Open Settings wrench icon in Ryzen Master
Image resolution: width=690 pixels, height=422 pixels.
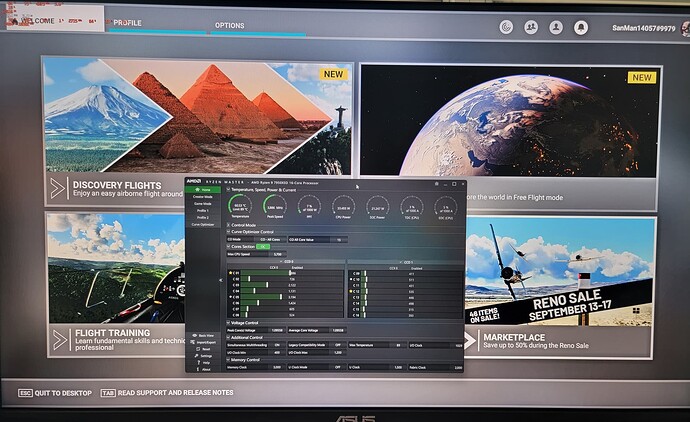coord(196,356)
